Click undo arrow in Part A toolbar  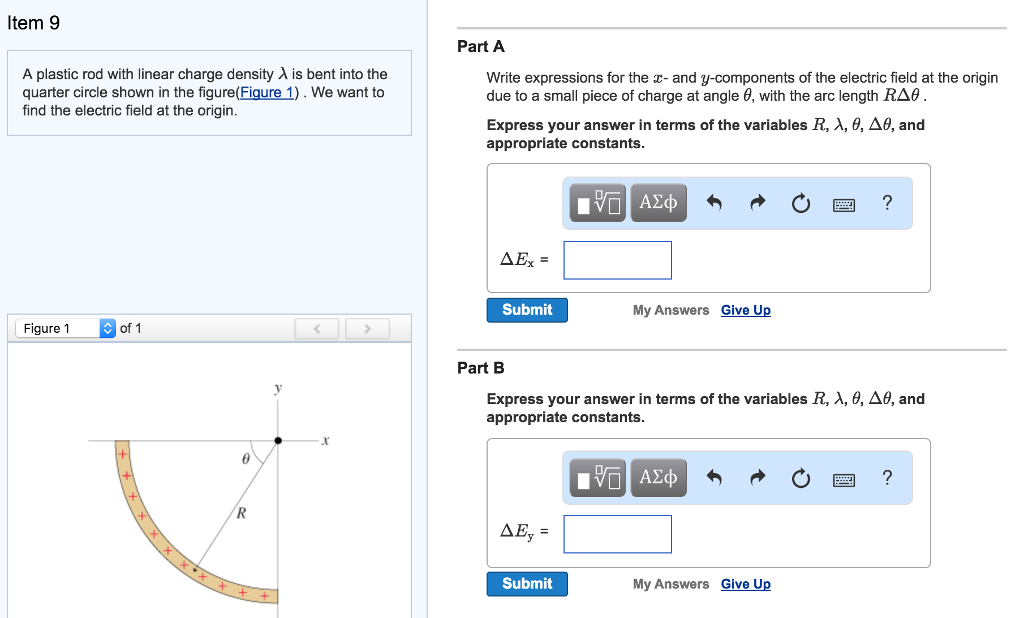(714, 204)
